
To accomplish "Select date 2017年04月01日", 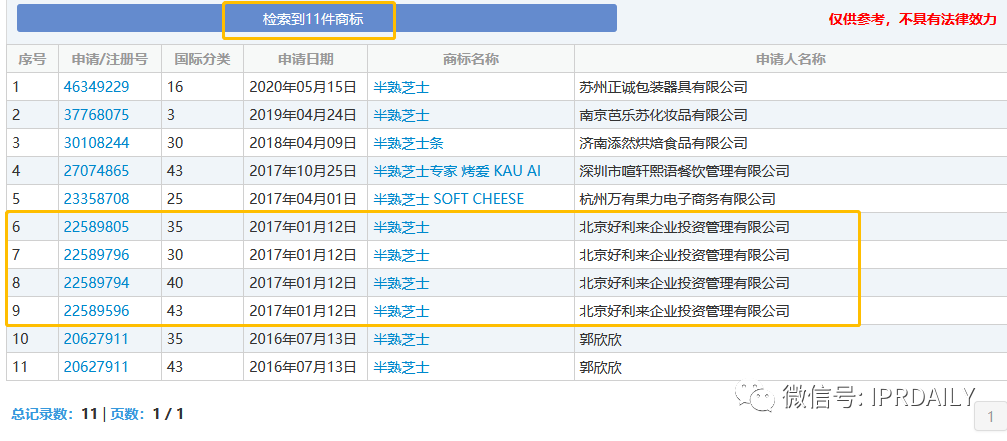I will 302,199.
